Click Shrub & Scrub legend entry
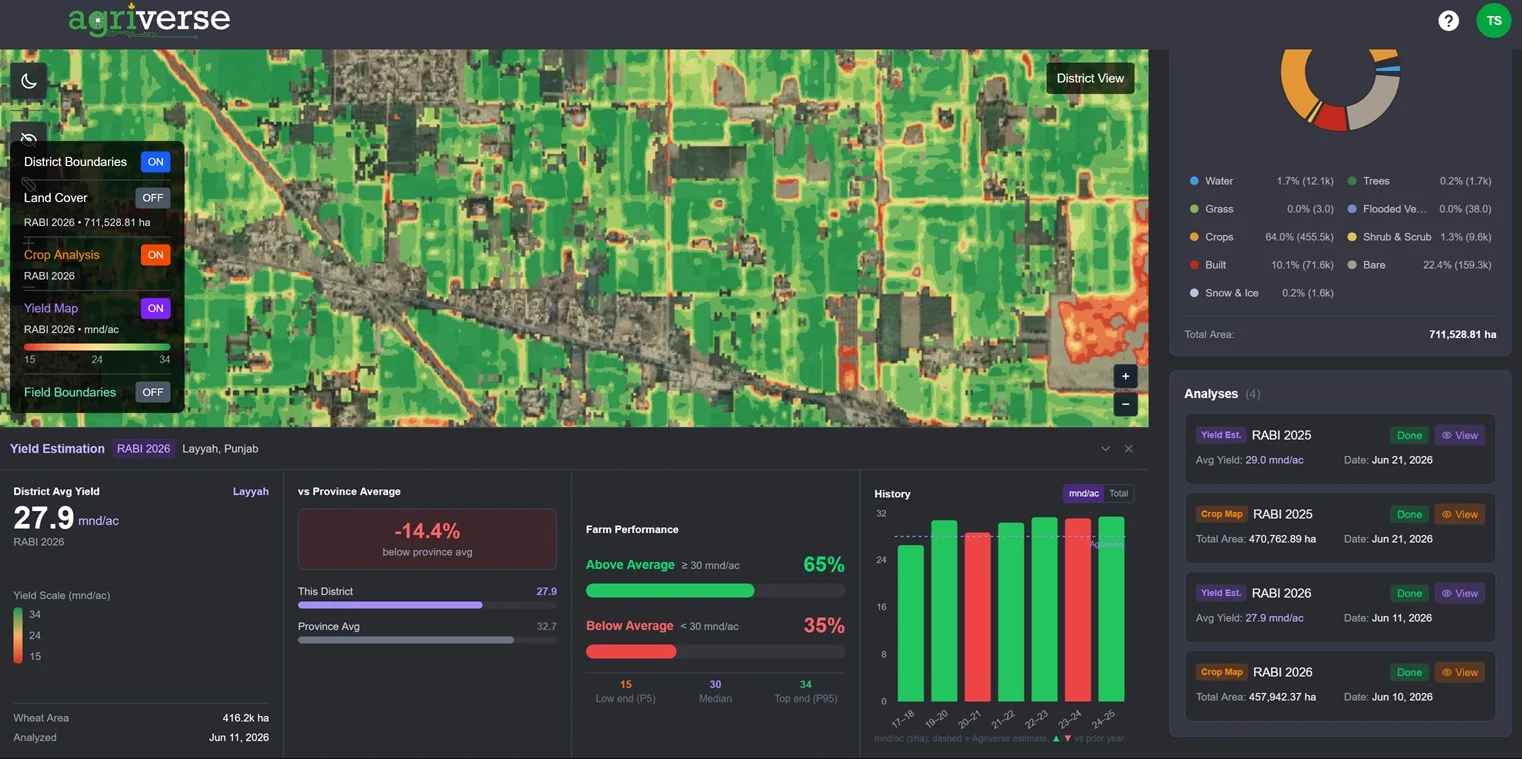The image size is (1522, 759). click(1419, 237)
